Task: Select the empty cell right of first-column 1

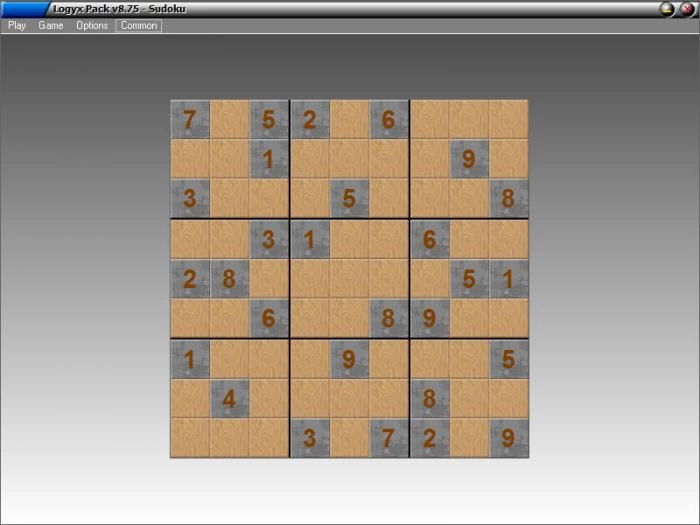Action: click(x=229, y=359)
